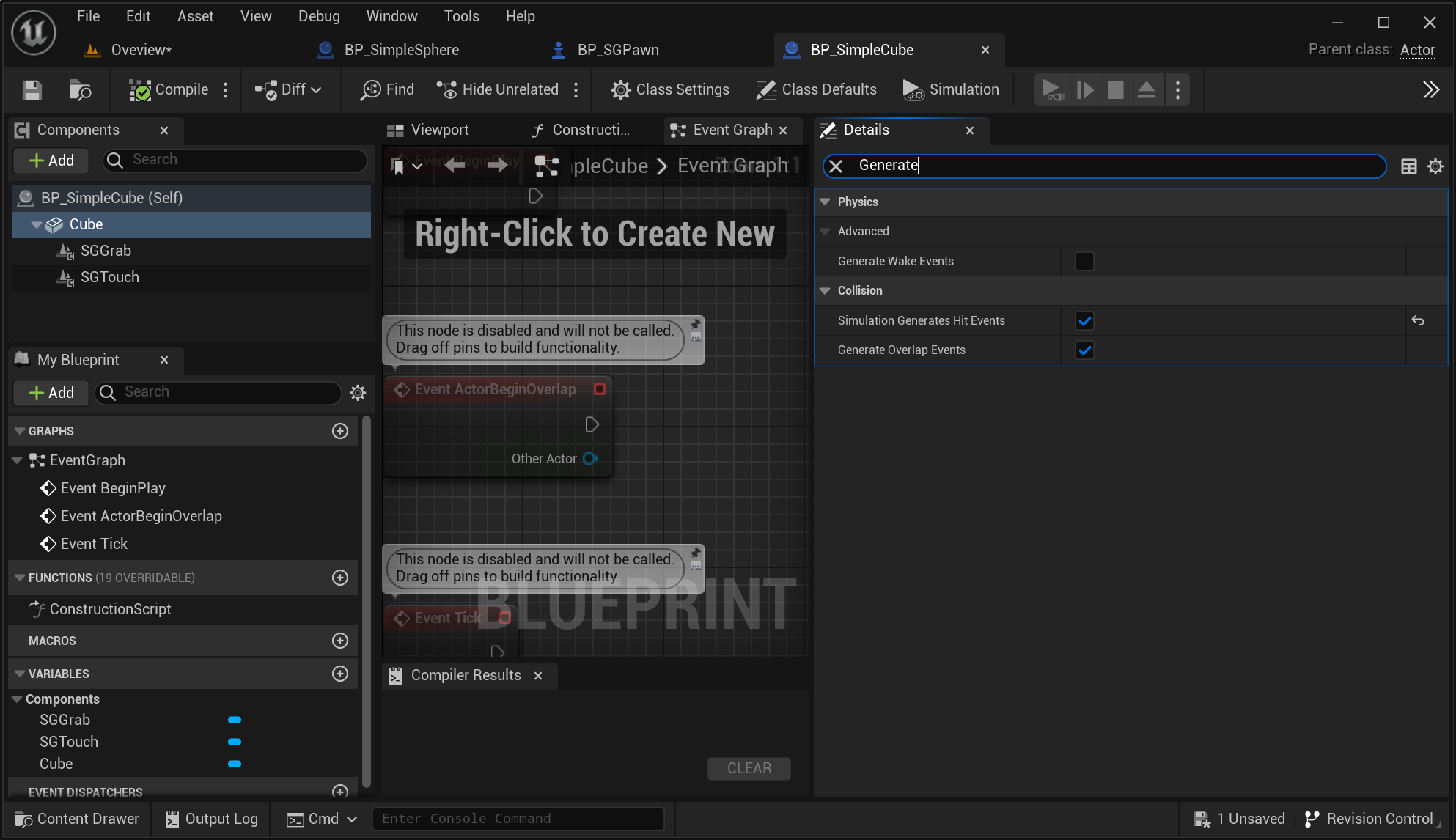This screenshot has height=840, width=1456.
Task: Select the Cube component in hierarchy
Action: 86,224
